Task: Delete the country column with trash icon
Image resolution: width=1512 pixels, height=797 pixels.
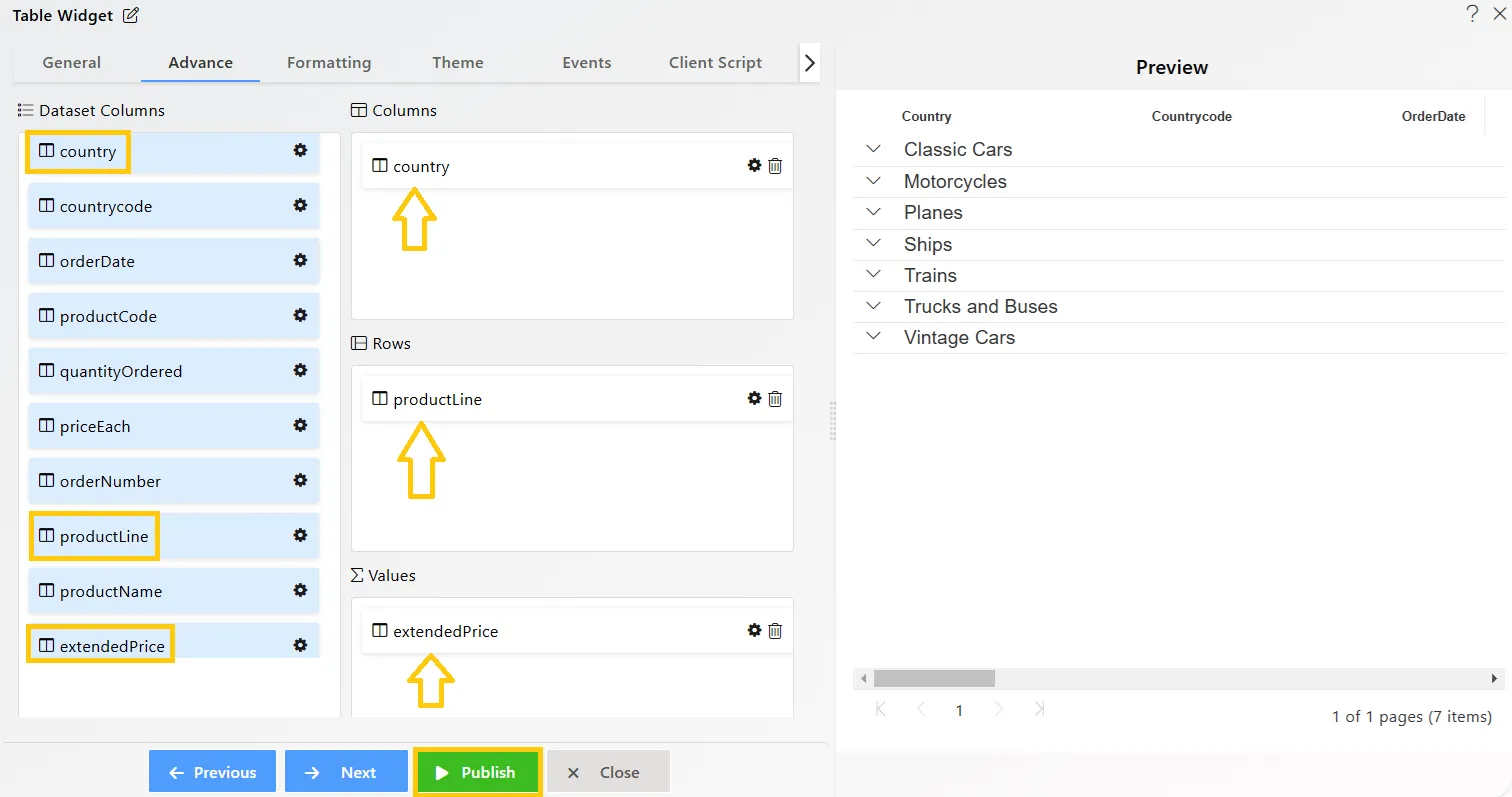Action: 775,166
